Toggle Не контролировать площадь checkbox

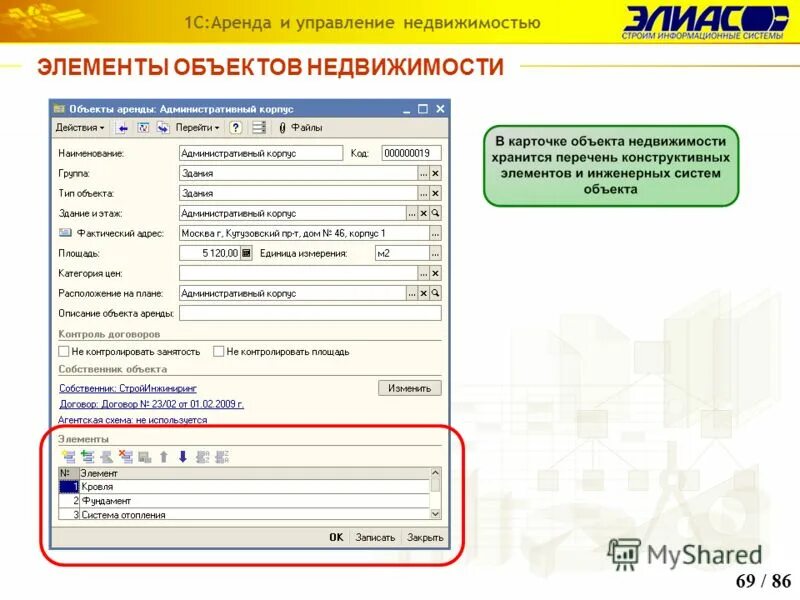(x=218, y=352)
